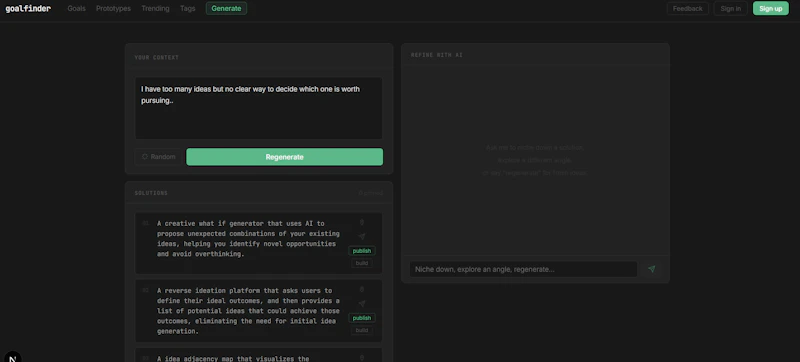This screenshot has width=800, height=362.
Task: Select the Generate nav button
Action: (227, 8)
